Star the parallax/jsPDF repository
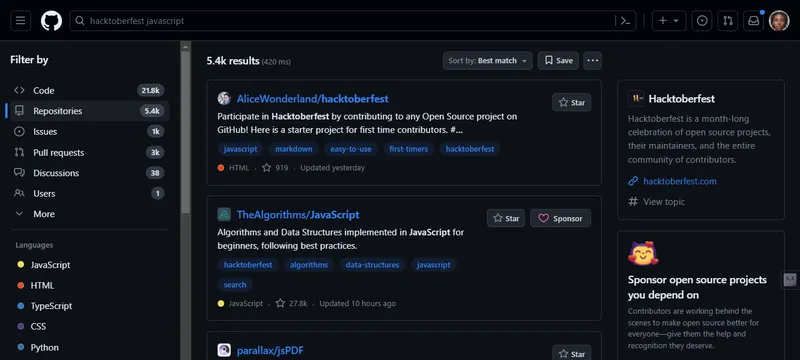The width and height of the screenshot is (800, 360). [x=571, y=353]
